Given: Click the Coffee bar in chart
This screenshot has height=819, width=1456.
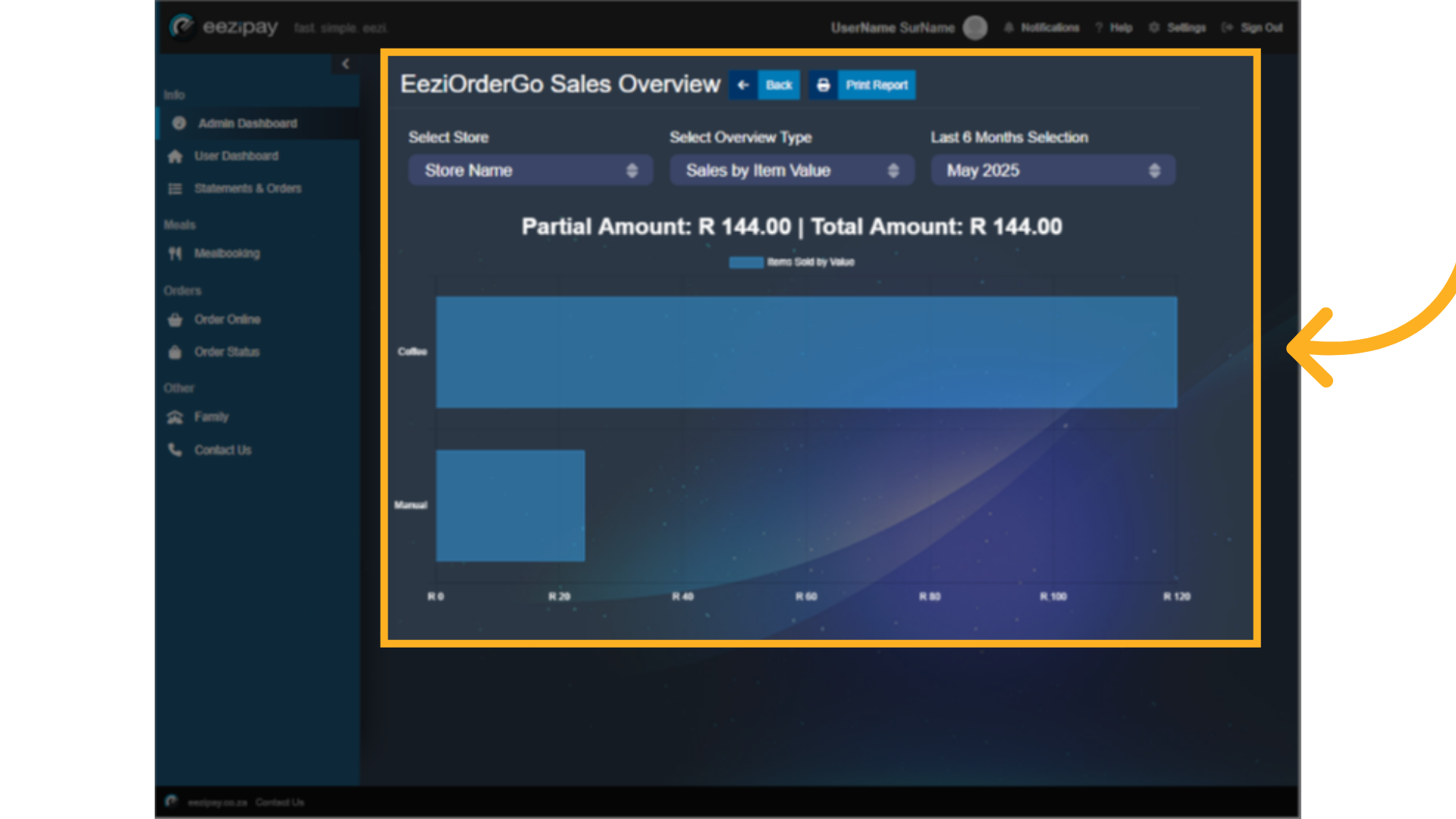Looking at the screenshot, I should 807,352.
